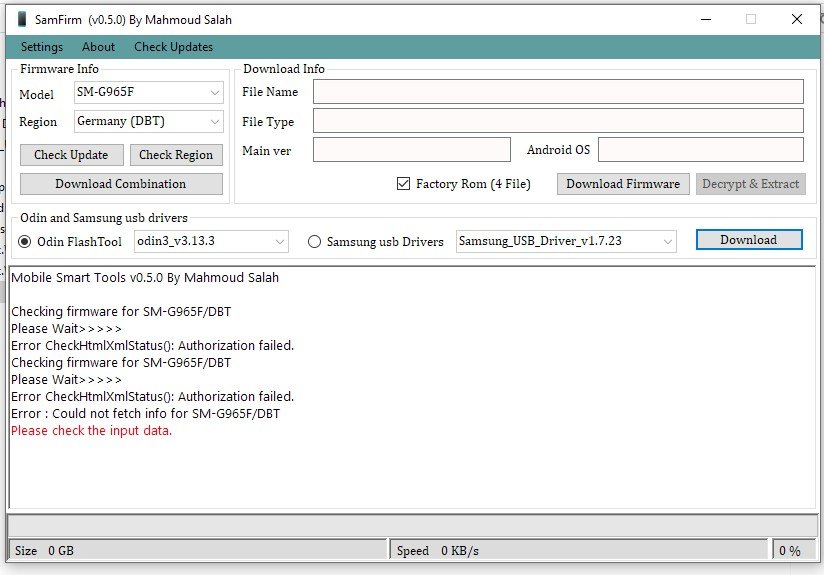
Task: Close the SamFirm window
Action: click(797, 19)
